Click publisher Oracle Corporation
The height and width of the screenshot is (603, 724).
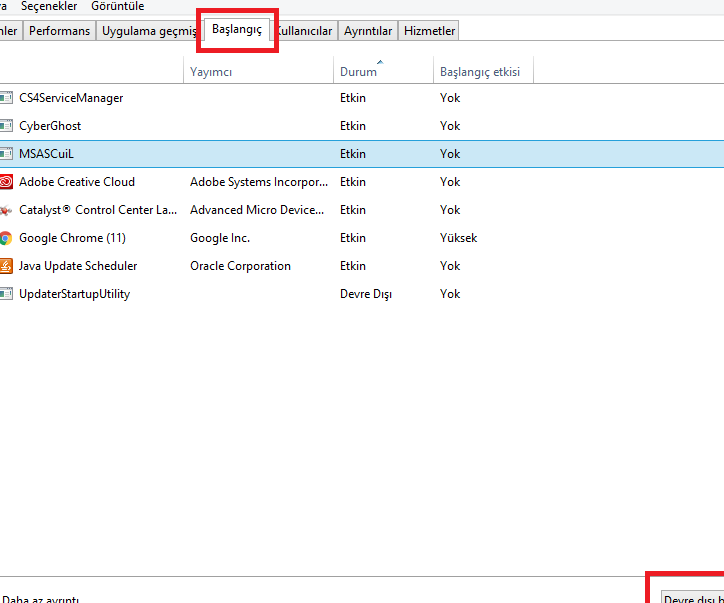(241, 266)
